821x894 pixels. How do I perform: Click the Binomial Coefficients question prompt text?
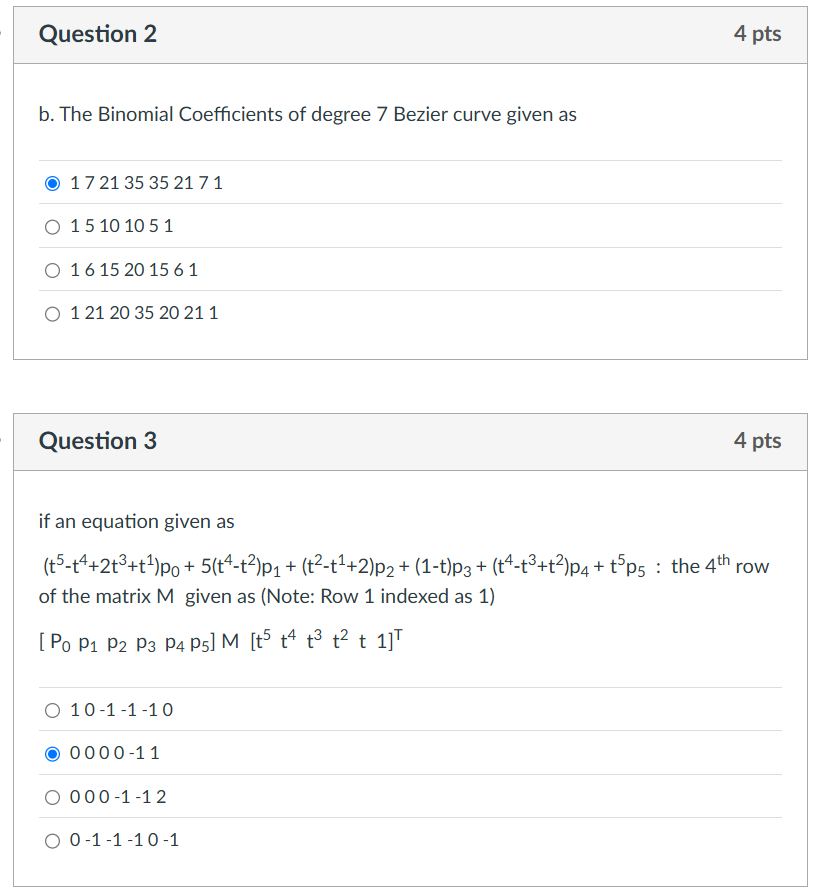point(308,114)
